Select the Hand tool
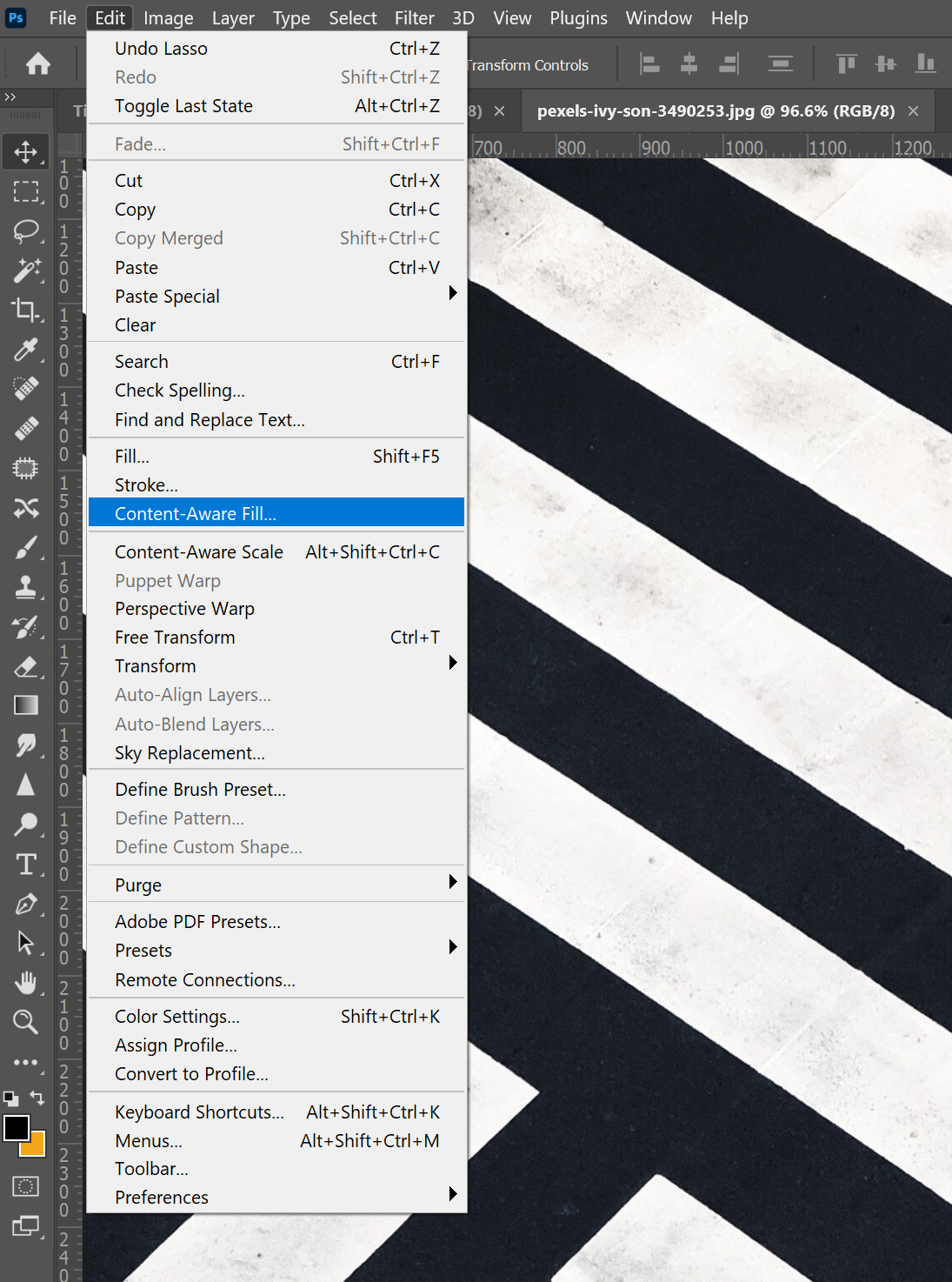The image size is (952, 1282). coord(26,983)
